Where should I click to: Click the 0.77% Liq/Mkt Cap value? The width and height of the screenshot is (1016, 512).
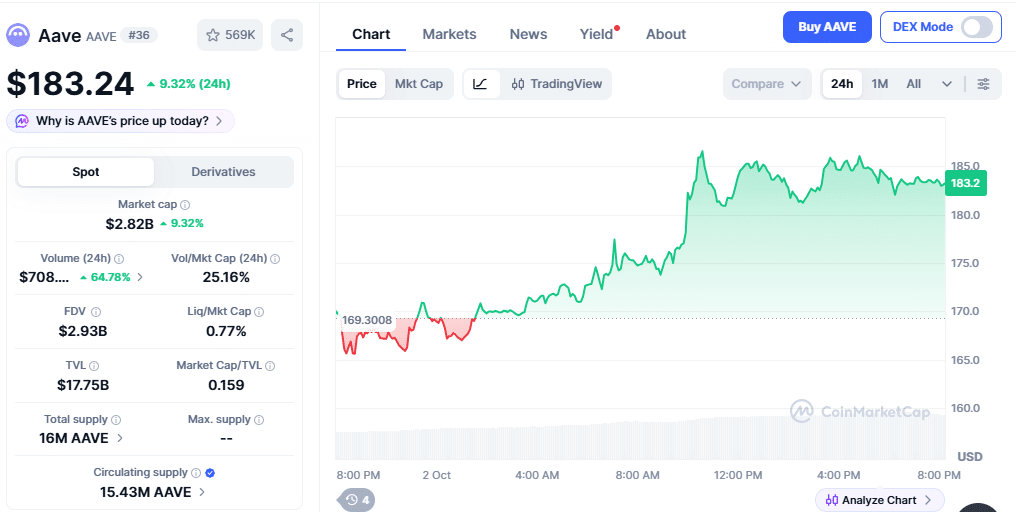(226, 331)
